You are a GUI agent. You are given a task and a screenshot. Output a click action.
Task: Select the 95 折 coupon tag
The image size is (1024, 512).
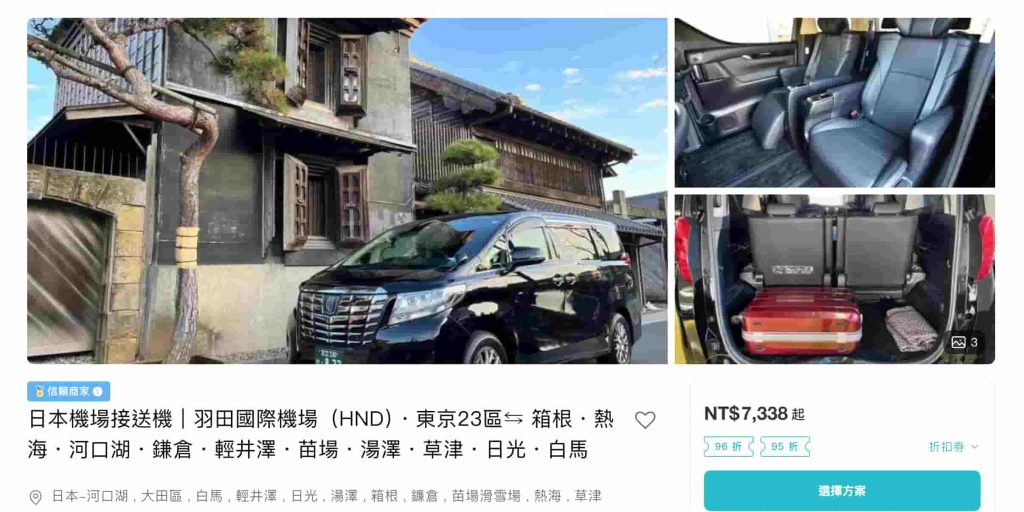pos(784,447)
